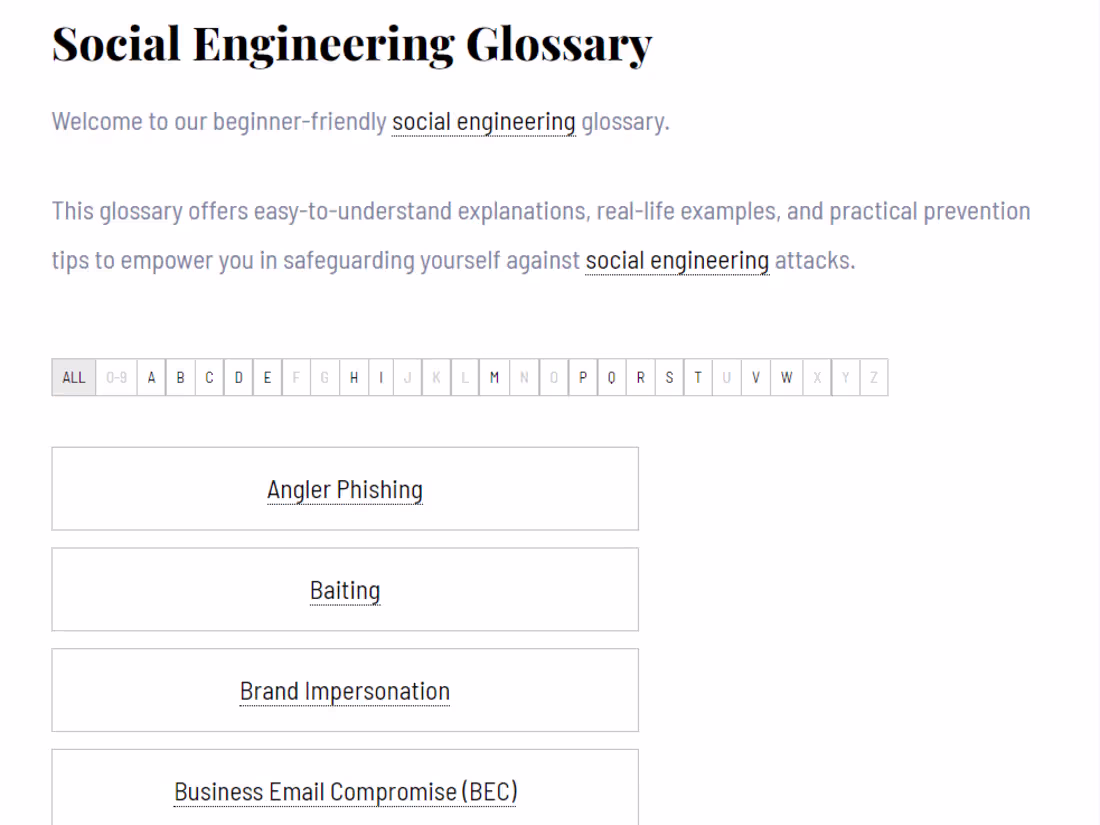1100x825 pixels.
Task: Select the S letter filter
Action: pos(668,377)
